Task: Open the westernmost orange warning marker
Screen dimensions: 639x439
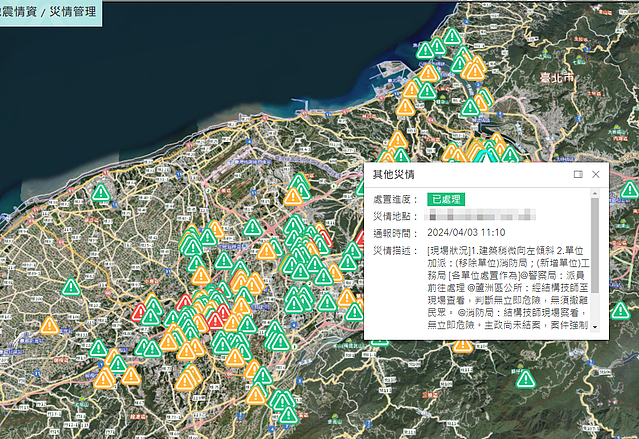Action: pos(49,325)
